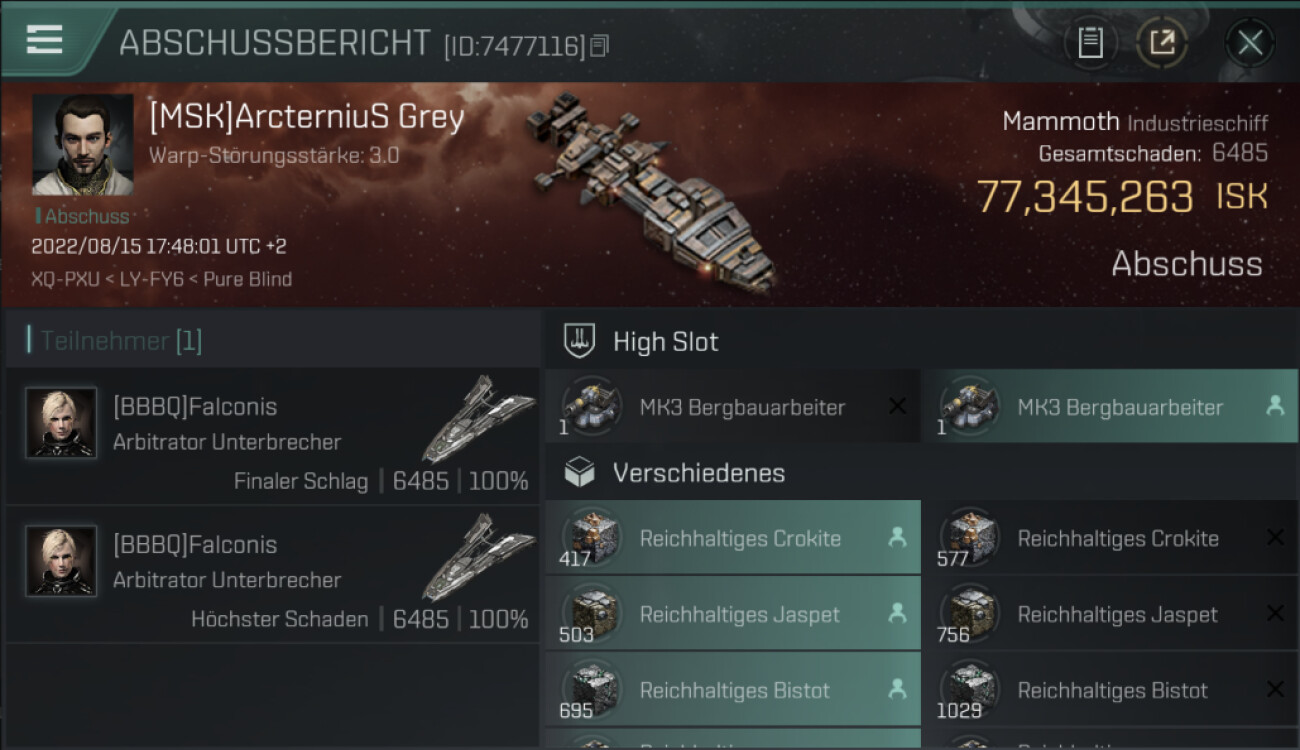The image size is (1300, 750).
Task: Open the clipboard notes icon
Action: click(1090, 42)
